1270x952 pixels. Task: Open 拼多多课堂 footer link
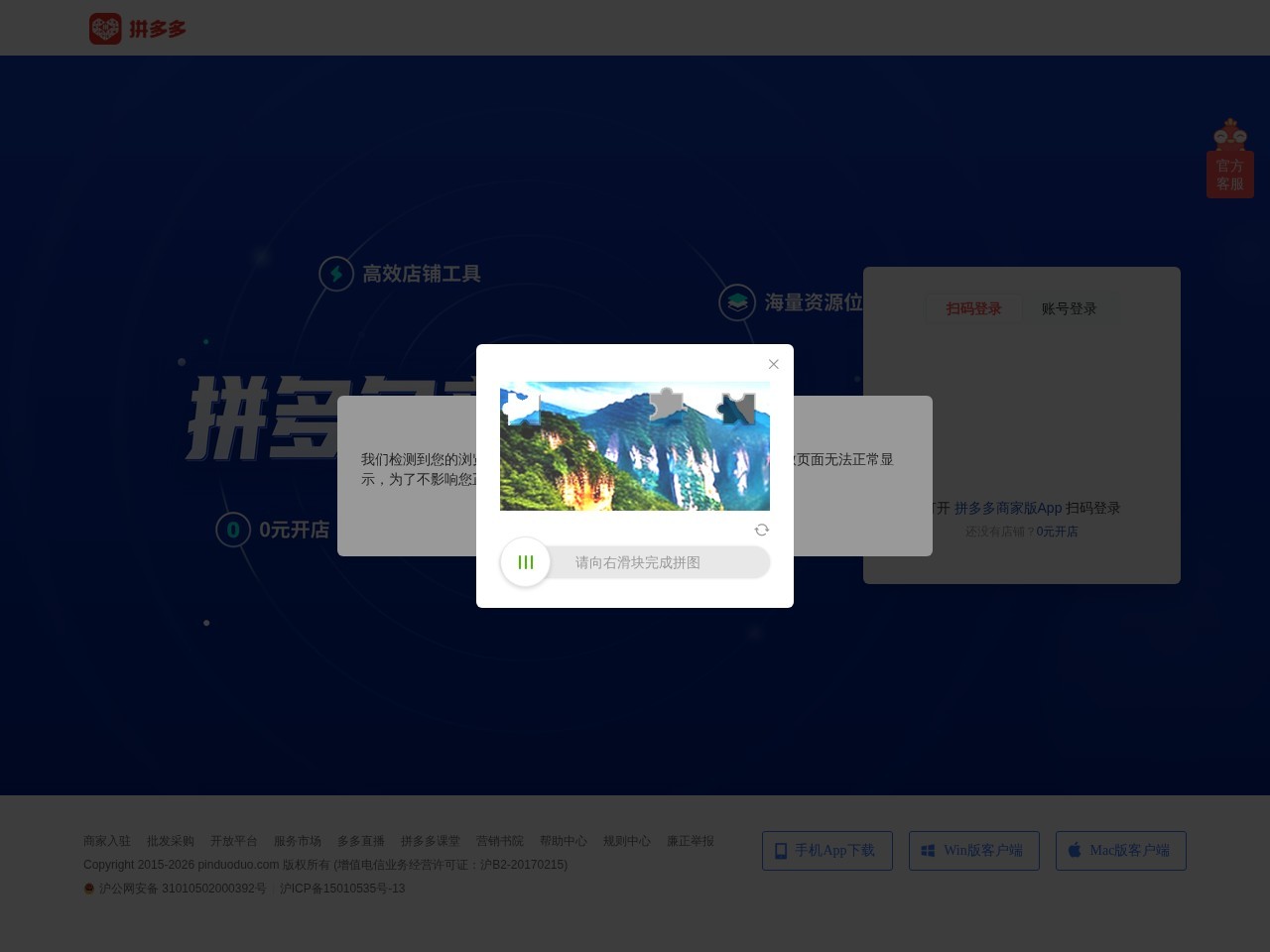431,841
